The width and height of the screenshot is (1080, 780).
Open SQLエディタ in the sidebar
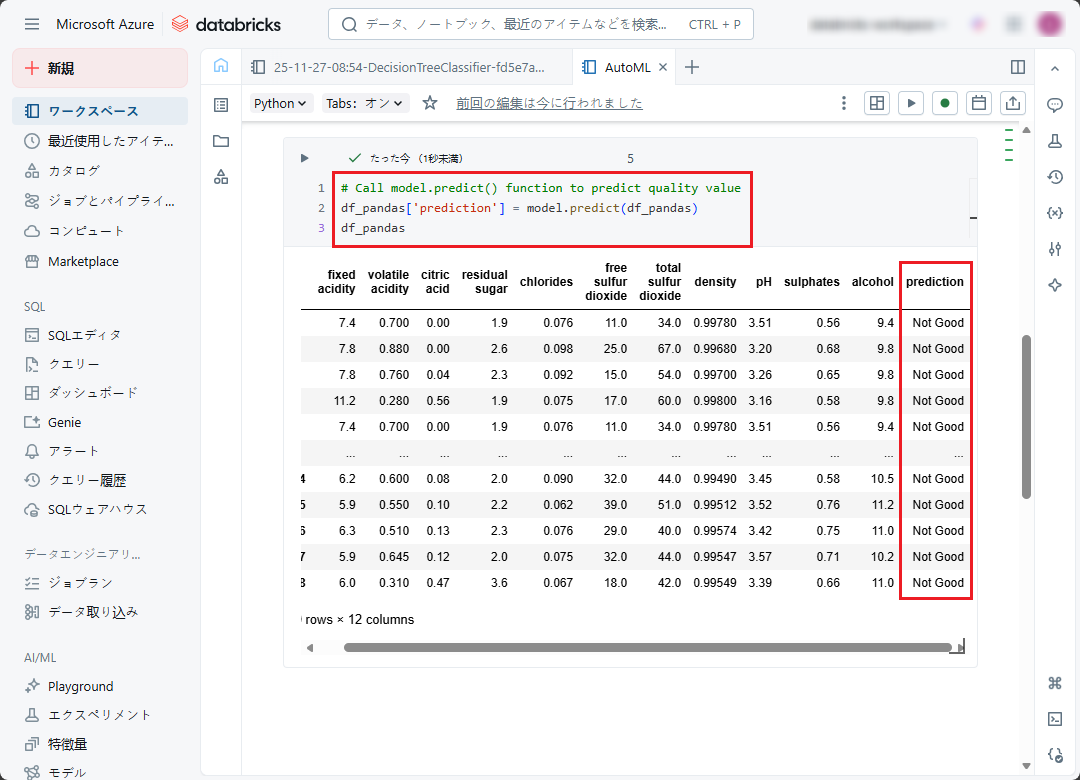[x=85, y=335]
